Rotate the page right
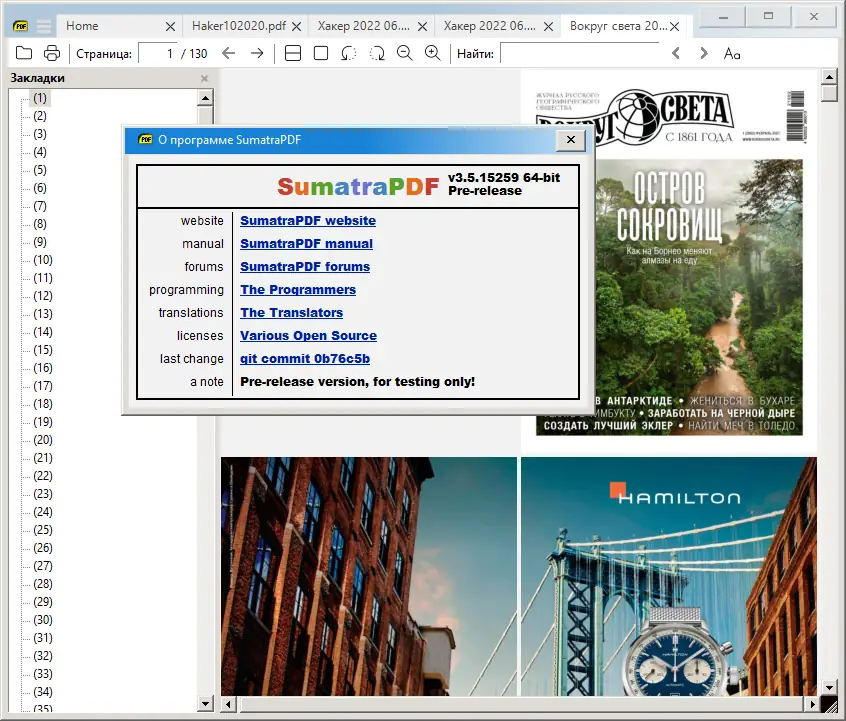Image resolution: width=846 pixels, height=721 pixels. [377, 53]
